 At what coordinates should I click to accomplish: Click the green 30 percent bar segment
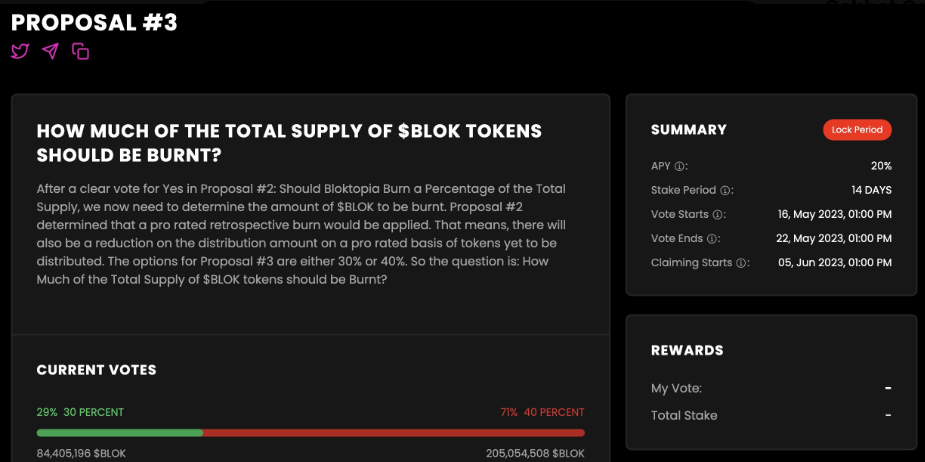(120, 433)
